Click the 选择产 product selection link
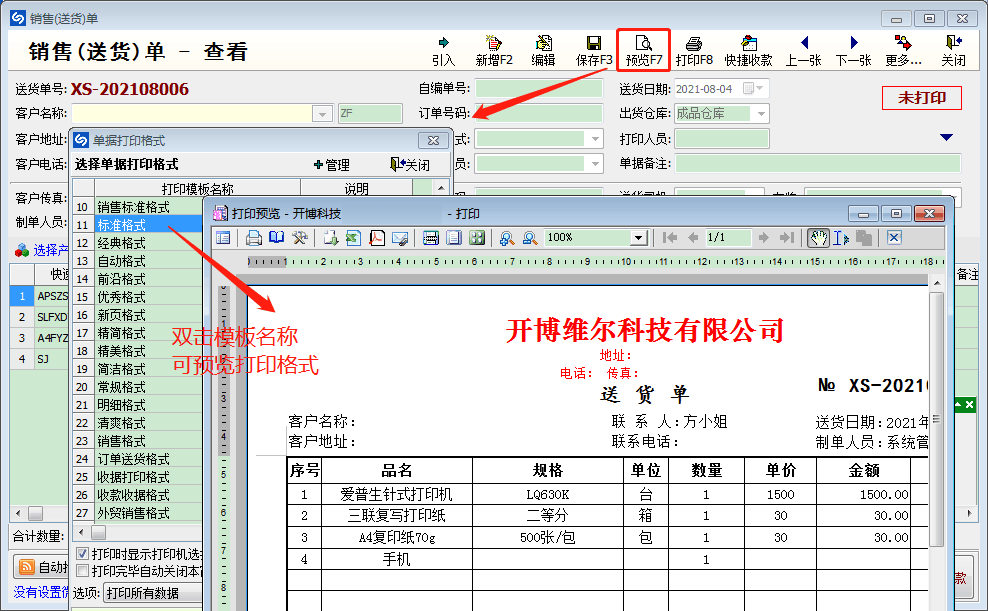 (x=42, y=250)
